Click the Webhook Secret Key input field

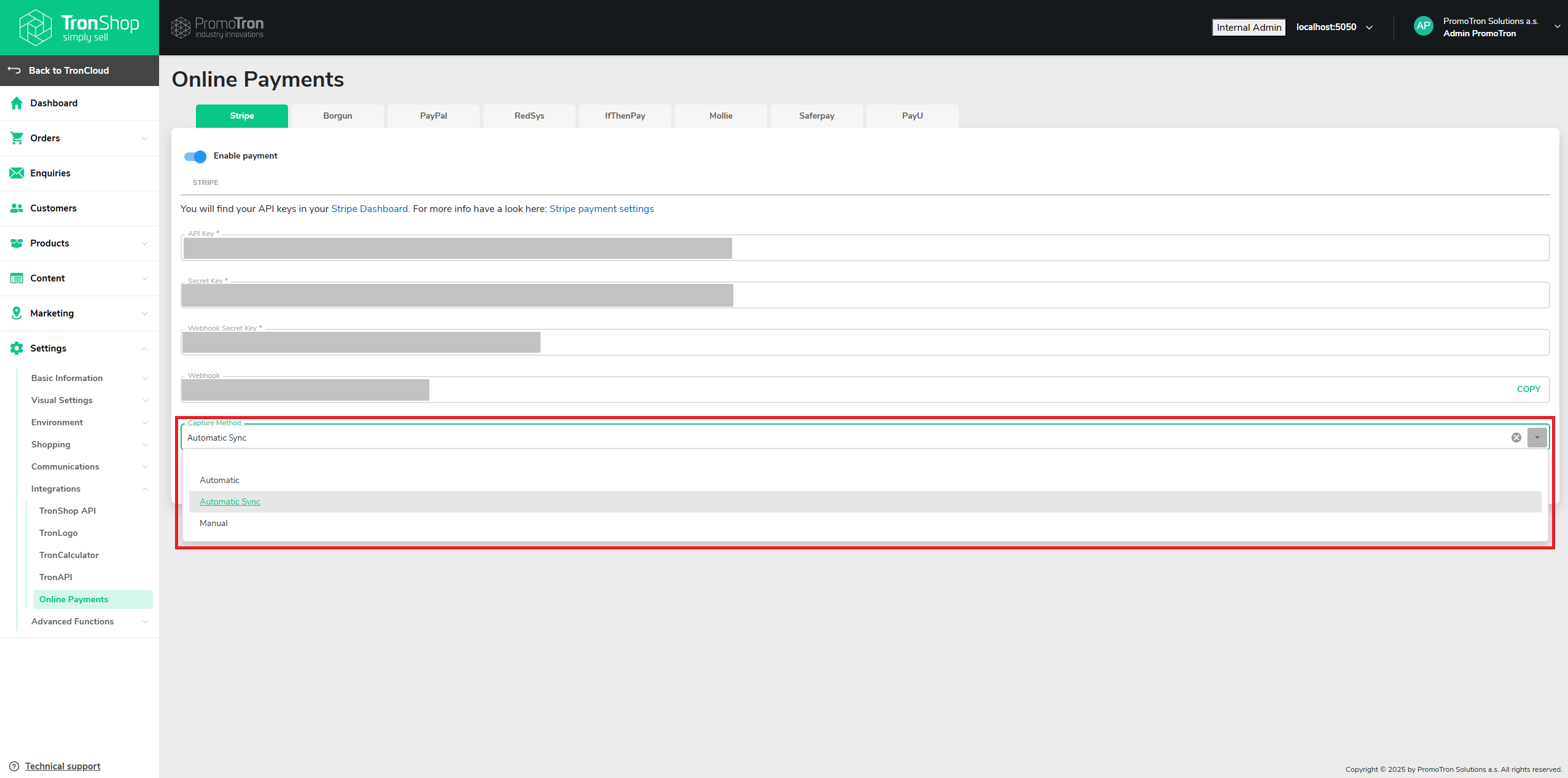click(x=865, y=342)
